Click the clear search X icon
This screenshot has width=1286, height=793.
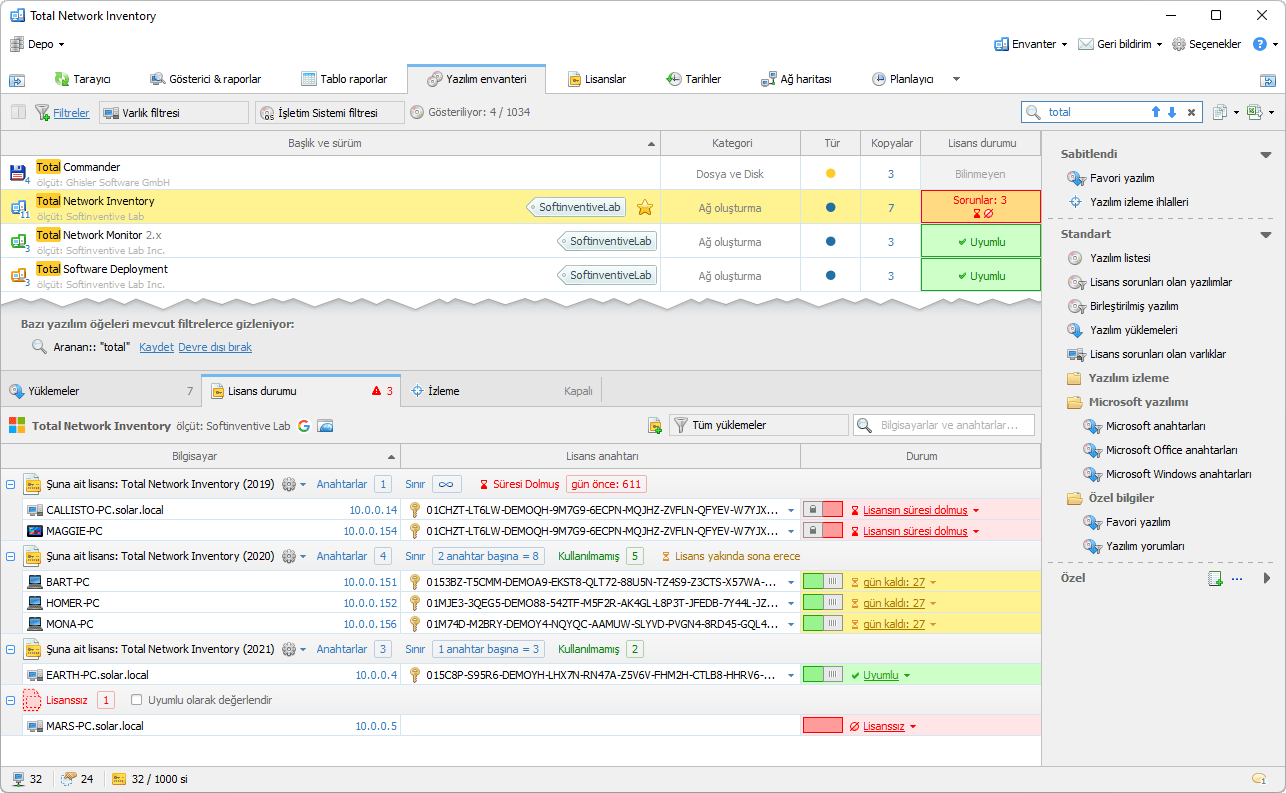point(1191,113)
